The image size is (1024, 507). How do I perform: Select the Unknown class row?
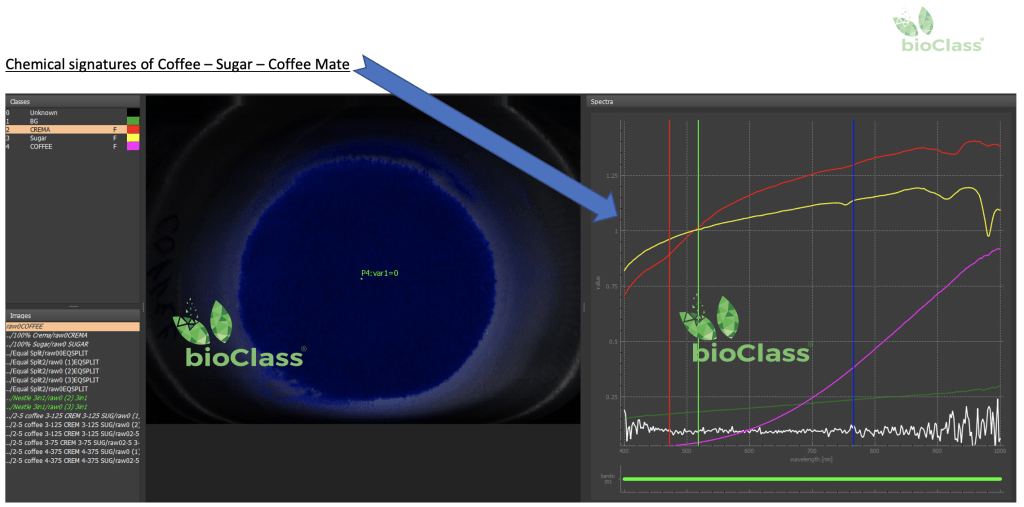coord(72,112)
